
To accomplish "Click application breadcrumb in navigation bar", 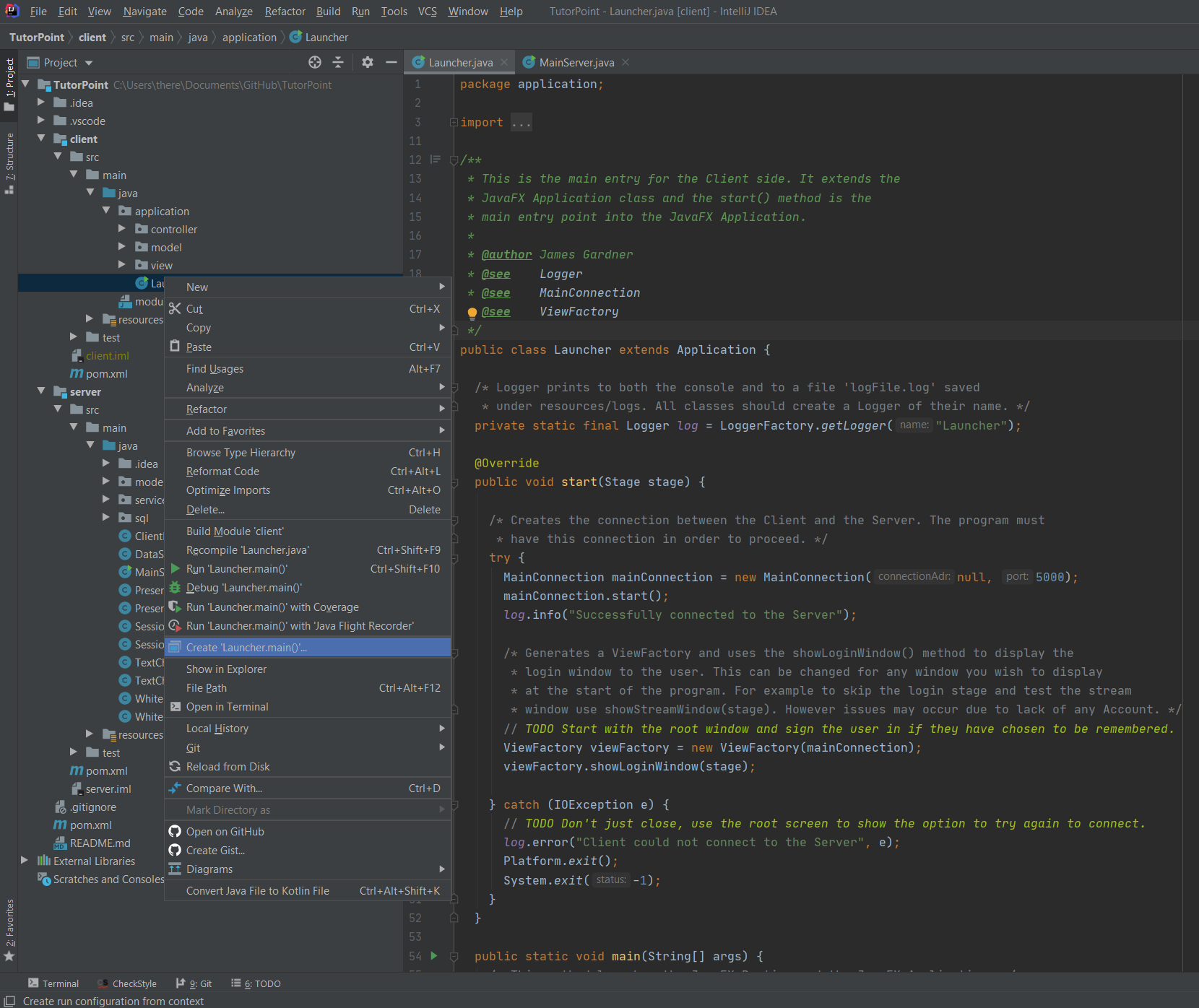I will [249, 38].
